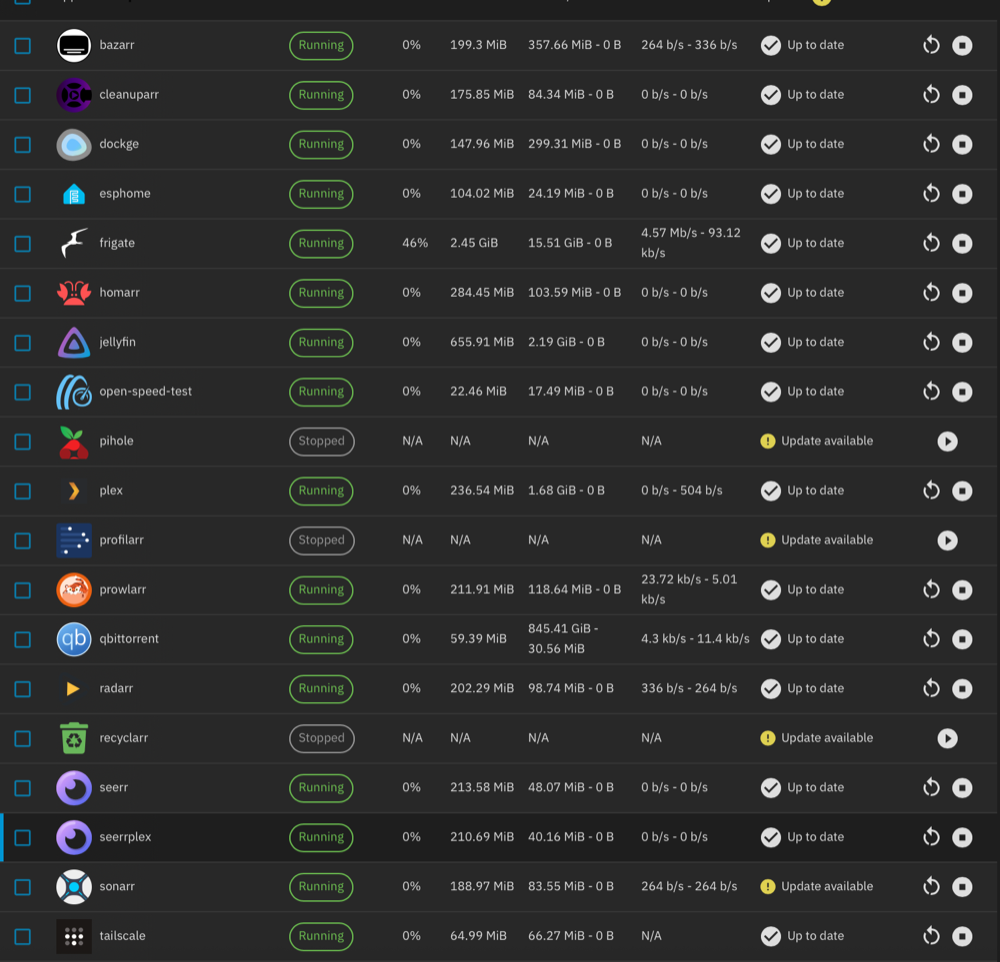Click the Running badge for bazarr

click(x=321, y=45)
